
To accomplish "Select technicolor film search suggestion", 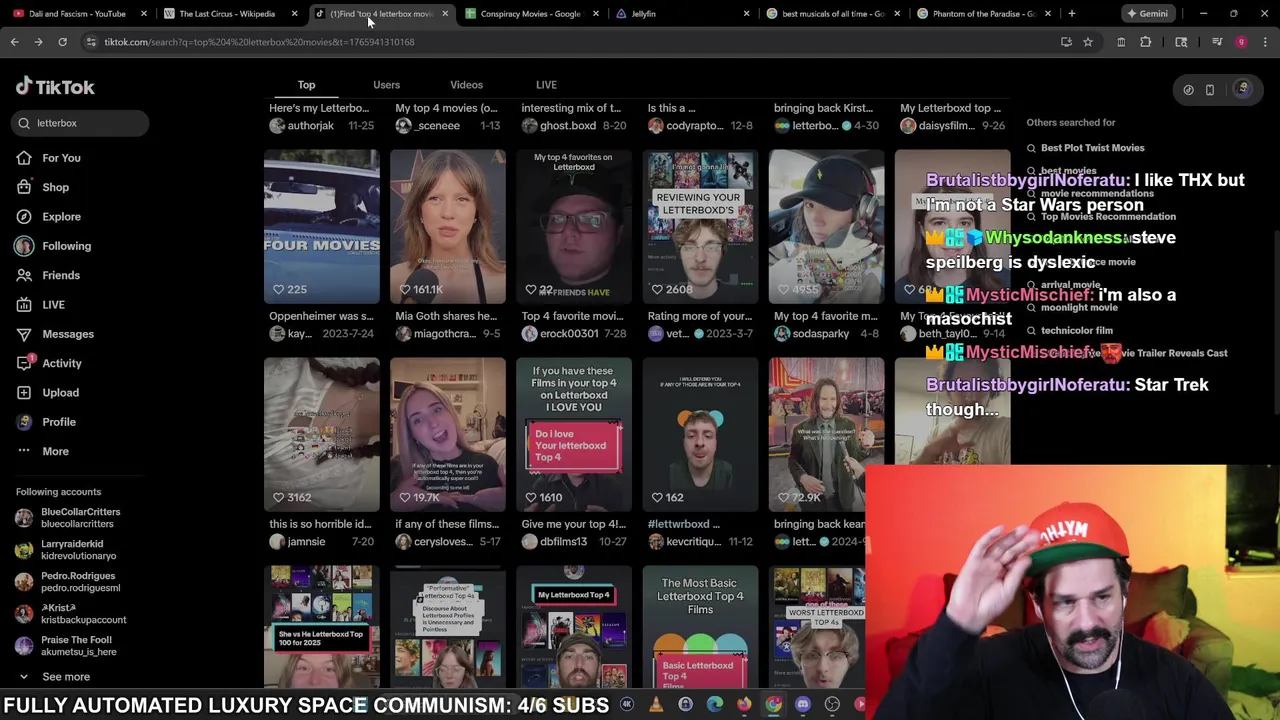I will (1076, 330).
